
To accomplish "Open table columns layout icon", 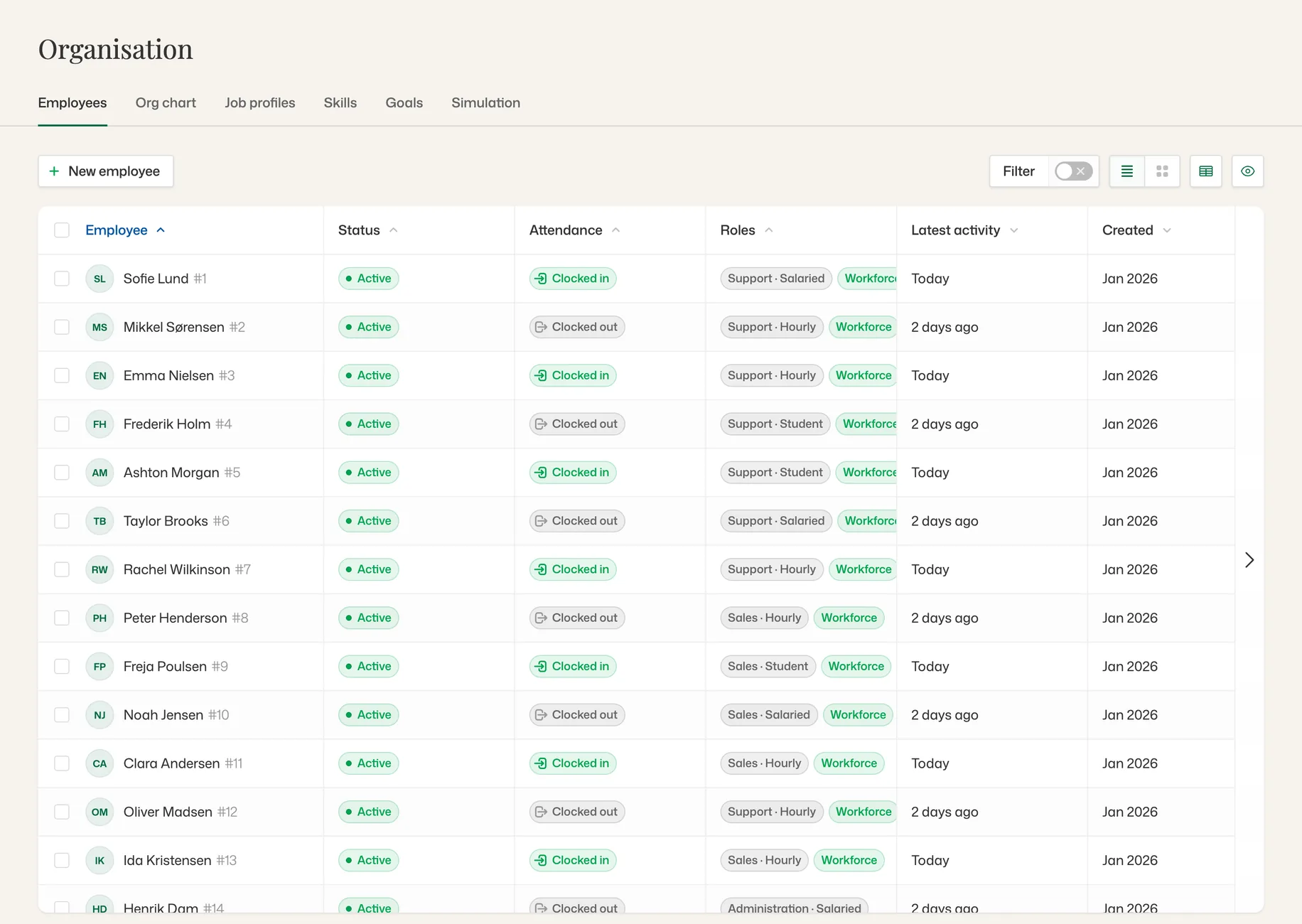I will pyautogui.click(x=1206, y=171).
